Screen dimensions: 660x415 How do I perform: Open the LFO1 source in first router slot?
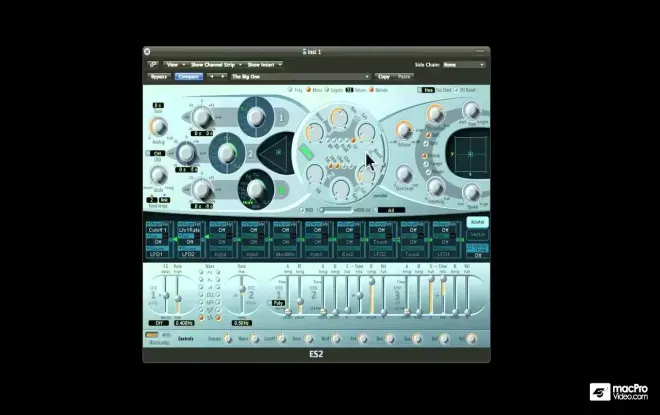157,254
